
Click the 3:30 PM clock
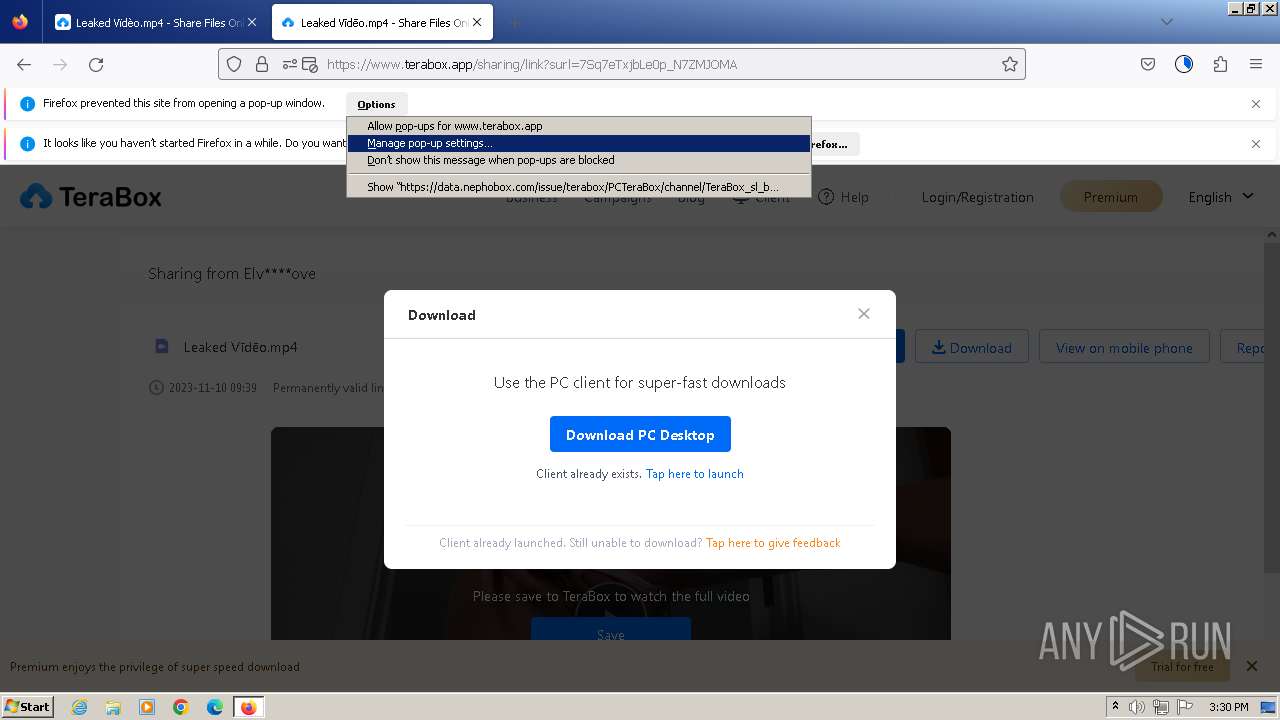pos(1228,707)
